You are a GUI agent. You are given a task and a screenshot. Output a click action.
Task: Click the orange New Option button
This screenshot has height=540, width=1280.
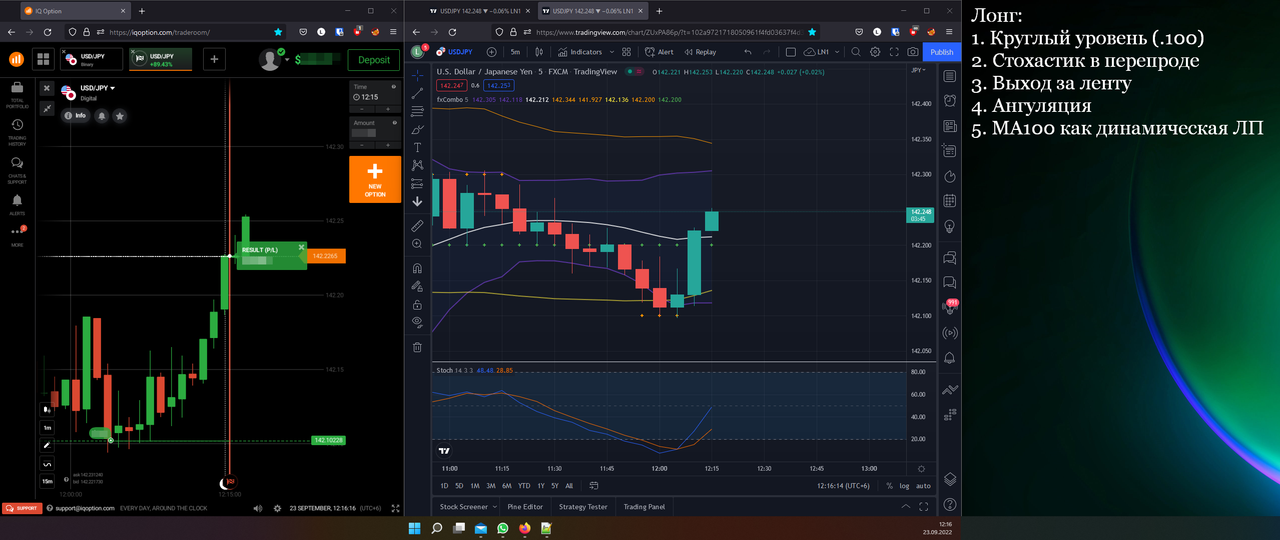375,179
